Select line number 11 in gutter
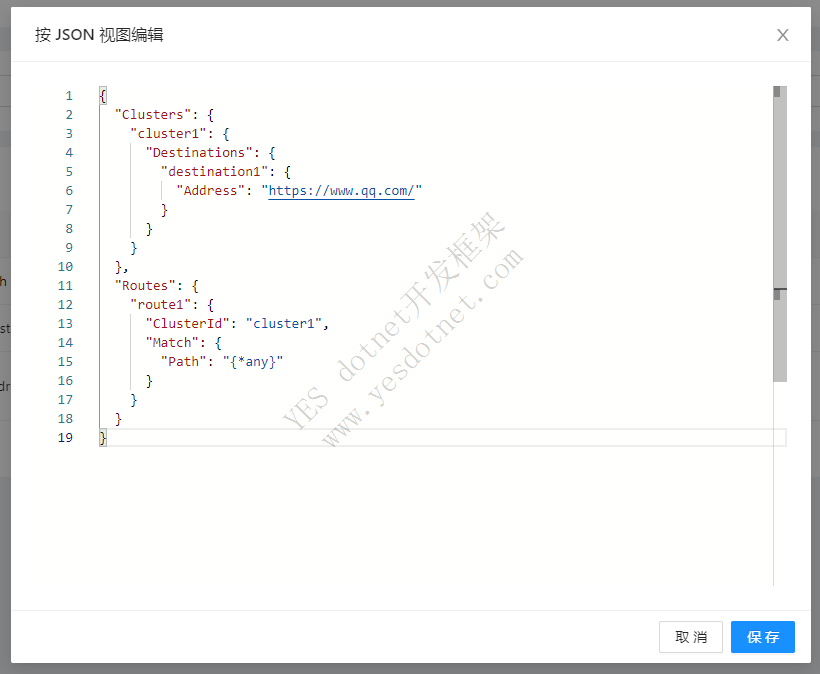820x674 pixels. pos(65,286)
